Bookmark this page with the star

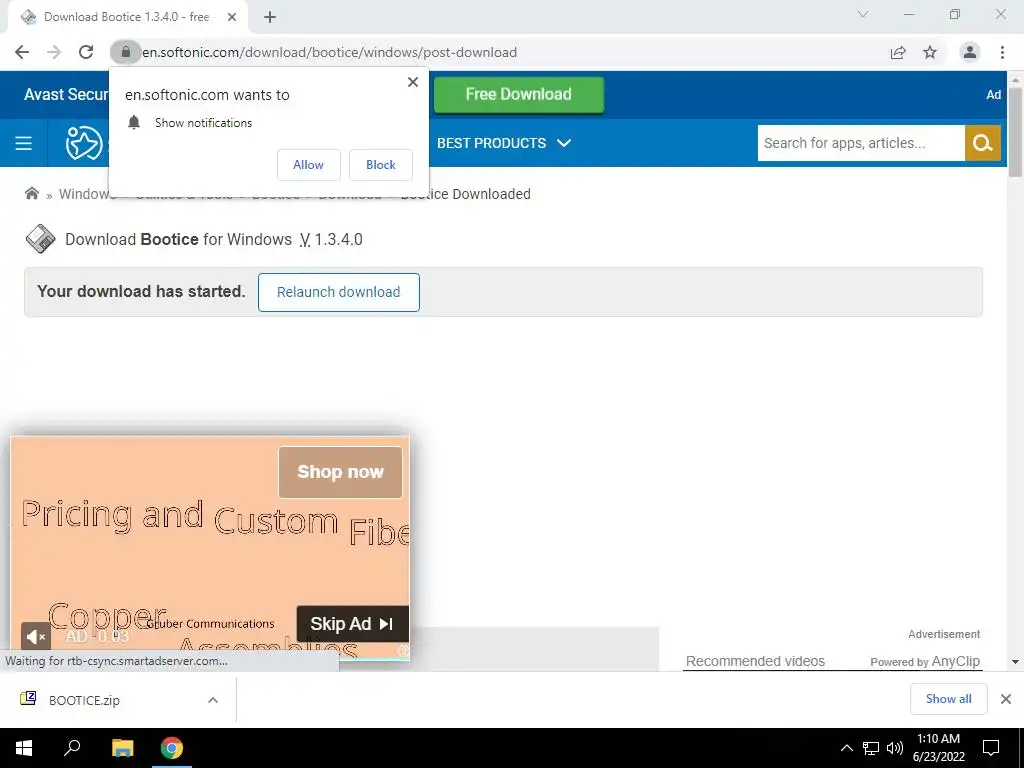click(930, 52)
